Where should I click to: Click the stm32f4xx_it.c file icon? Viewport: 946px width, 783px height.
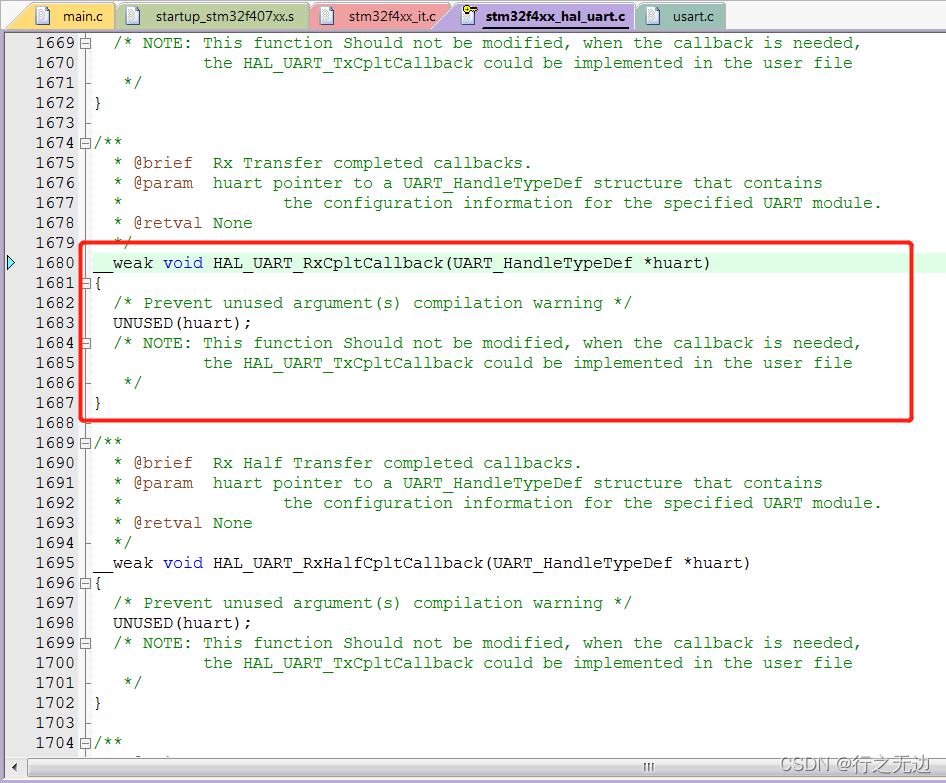[326, 16]
